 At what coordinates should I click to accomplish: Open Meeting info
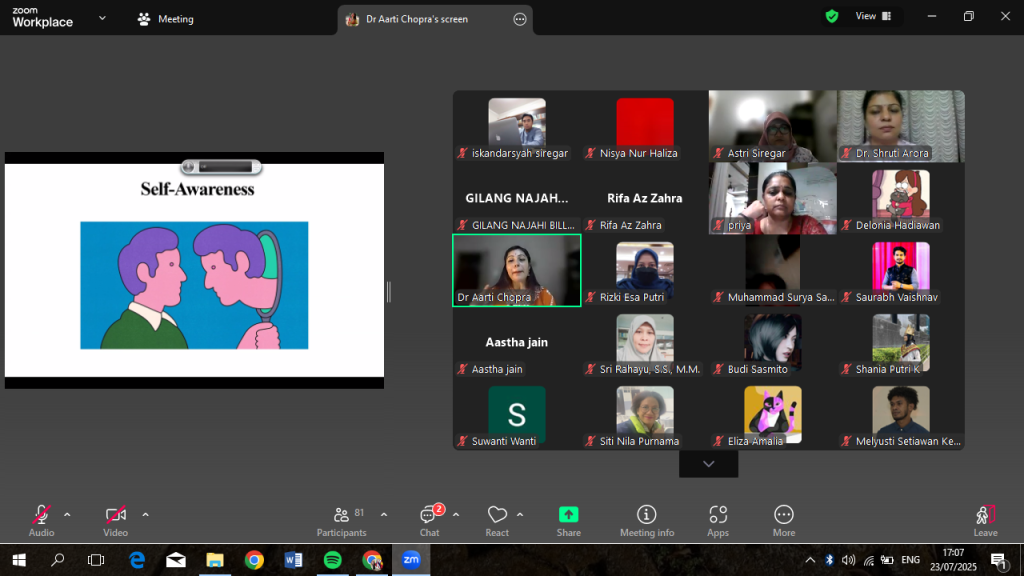(x=647, y=519)
